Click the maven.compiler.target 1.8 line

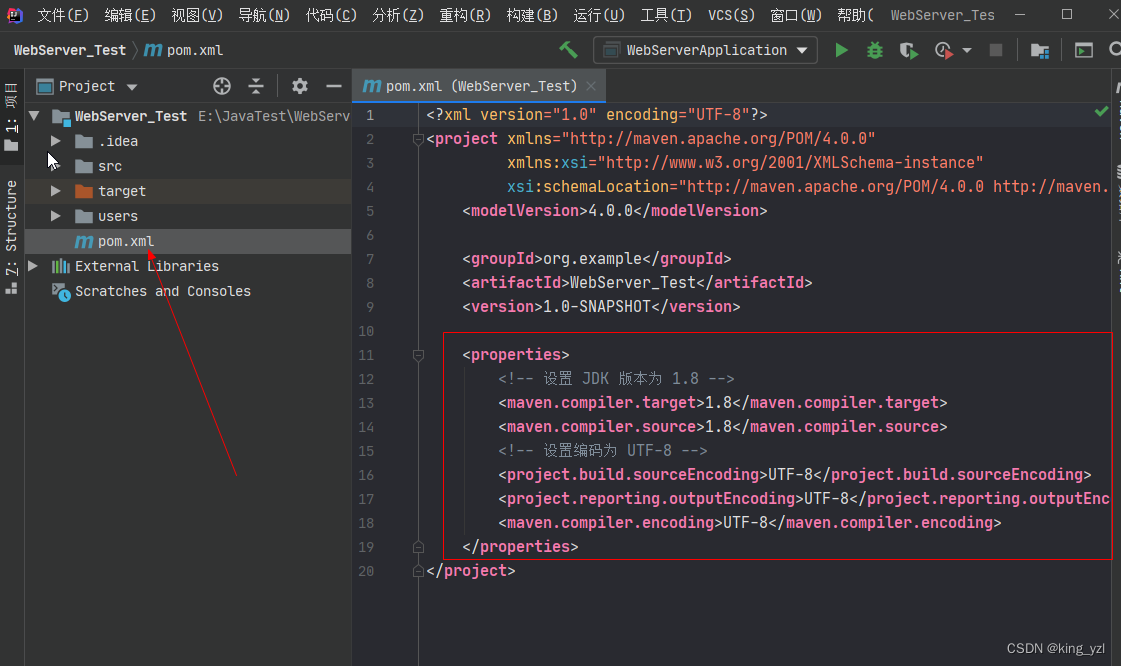pyautogui.click(x=723, y=403)
